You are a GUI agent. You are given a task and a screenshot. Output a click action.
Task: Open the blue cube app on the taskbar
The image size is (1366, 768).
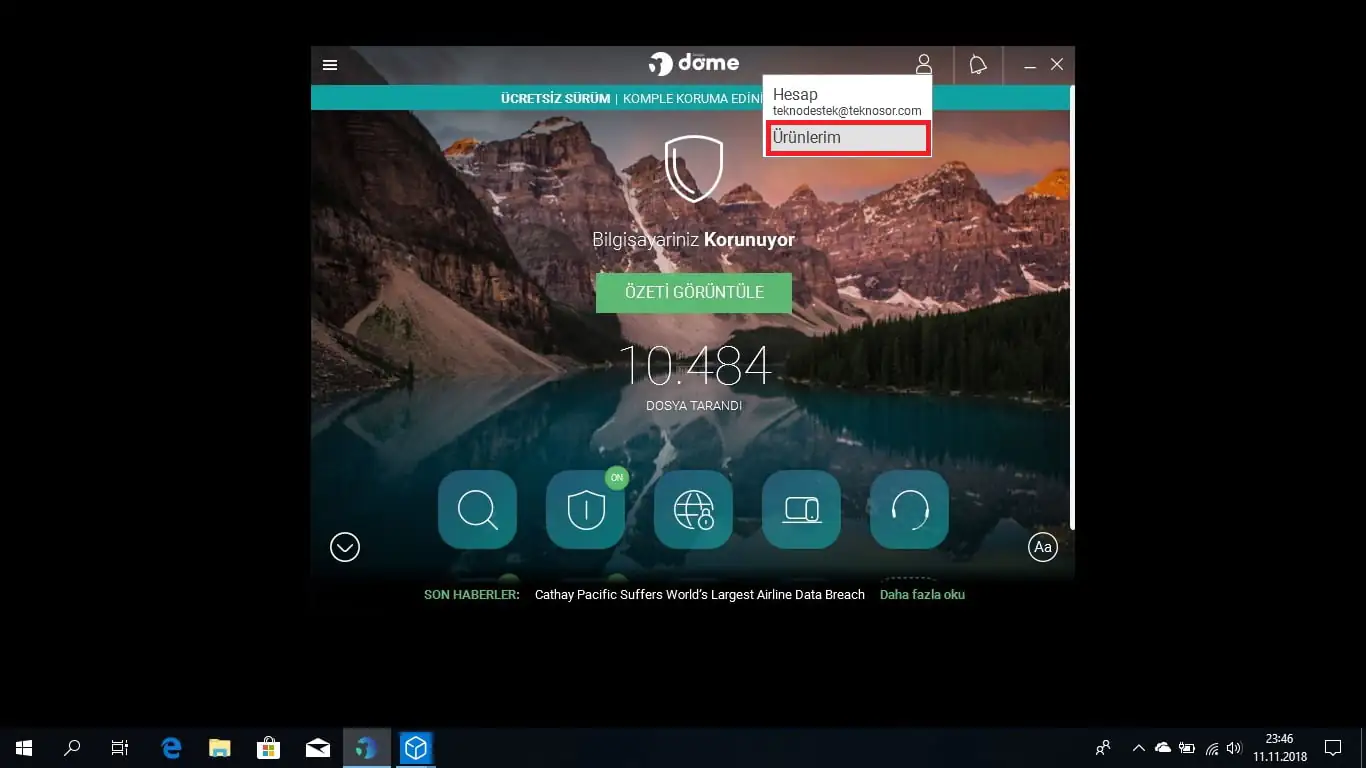416,748
